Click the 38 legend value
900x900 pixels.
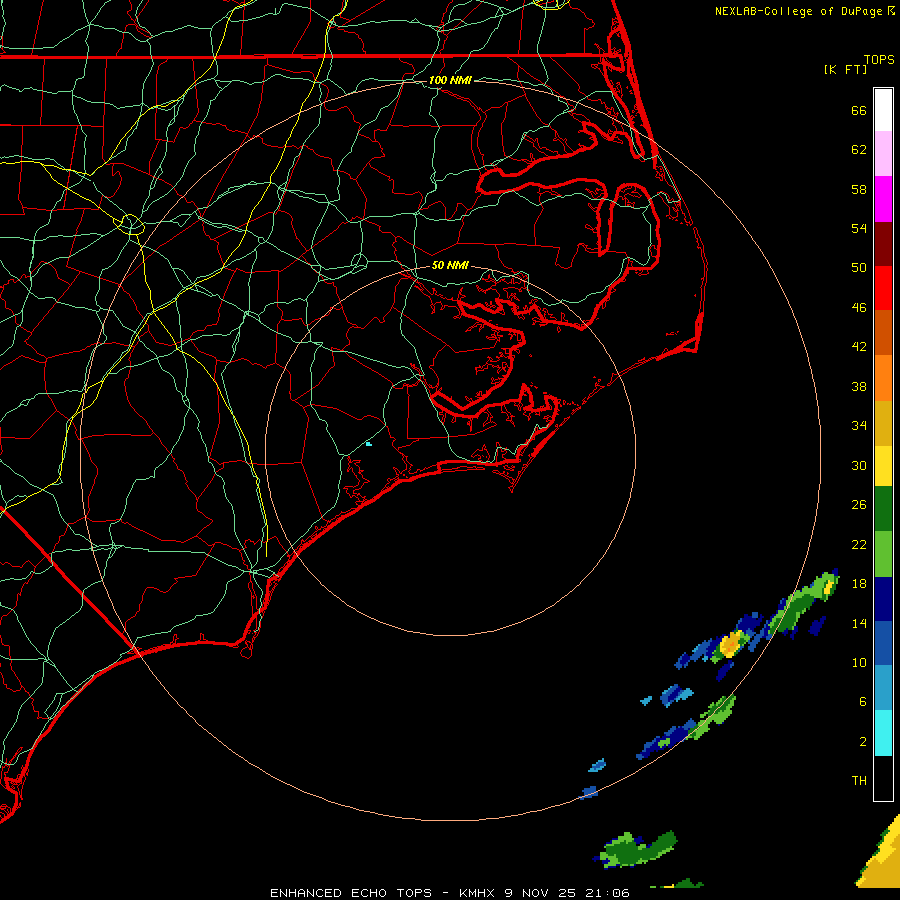coord(859,386)
